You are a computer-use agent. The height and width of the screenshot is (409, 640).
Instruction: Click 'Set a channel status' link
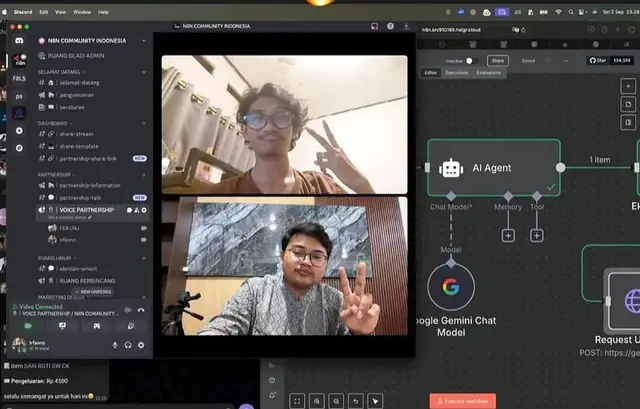coord(69,218)
